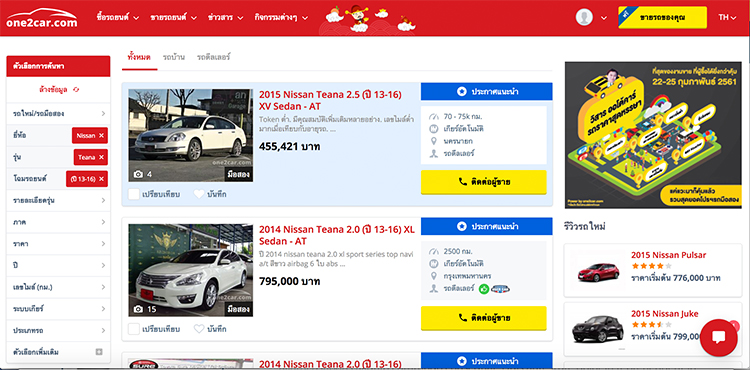Expand the ราคา price filter

[x=58, y=244]
